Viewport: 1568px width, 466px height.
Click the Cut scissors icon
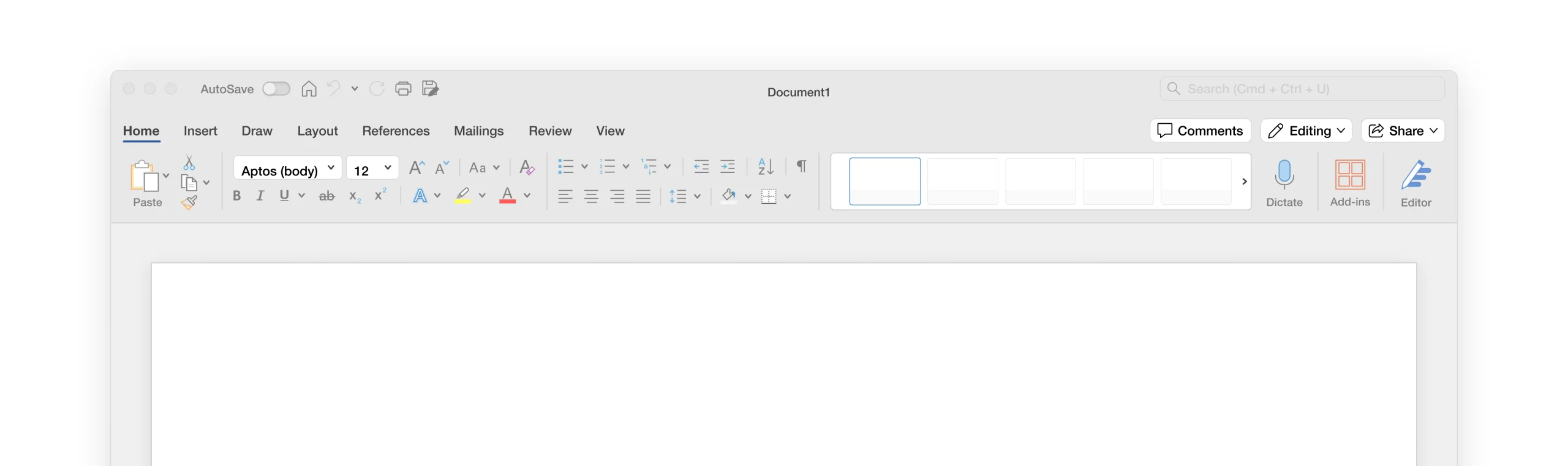point(189,163)
